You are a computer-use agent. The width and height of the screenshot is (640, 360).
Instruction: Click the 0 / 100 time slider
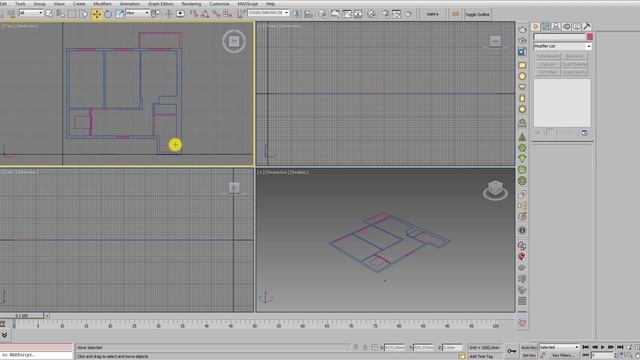[x=22, y=316]
